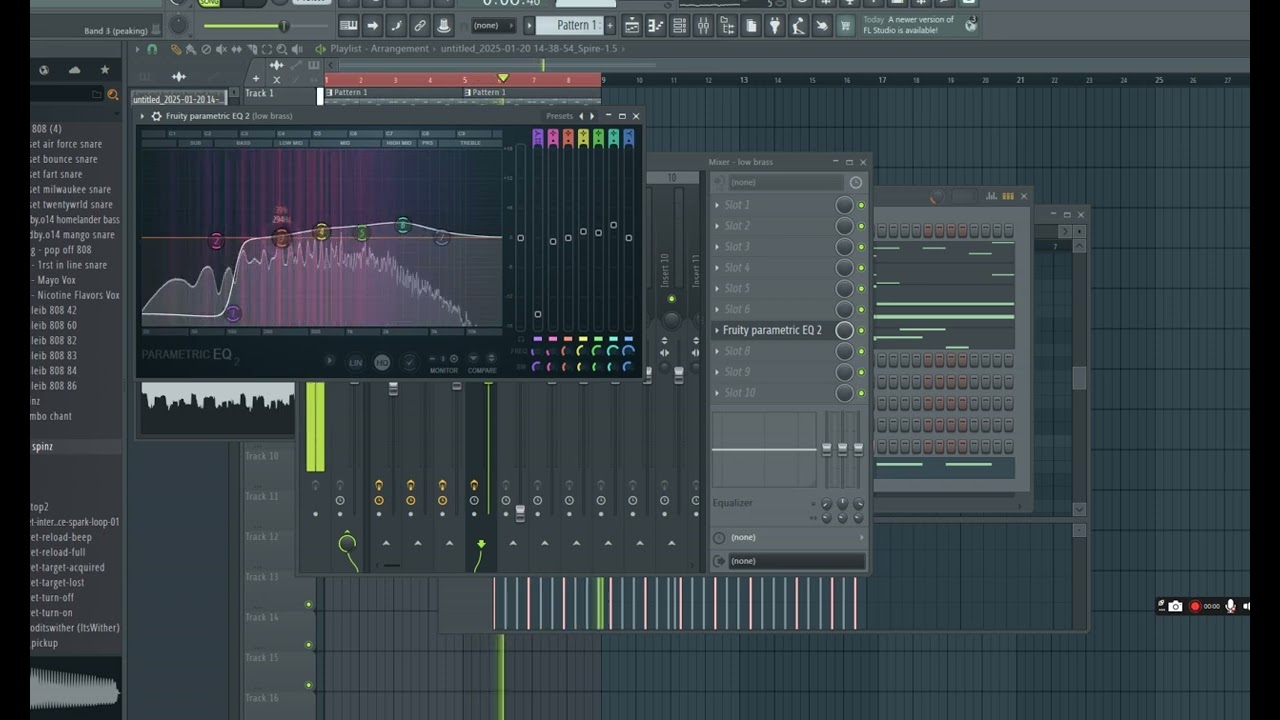
Task: Toggle Fruity parametric EQ 2 slot enable LED
Action: pos(861,331)
